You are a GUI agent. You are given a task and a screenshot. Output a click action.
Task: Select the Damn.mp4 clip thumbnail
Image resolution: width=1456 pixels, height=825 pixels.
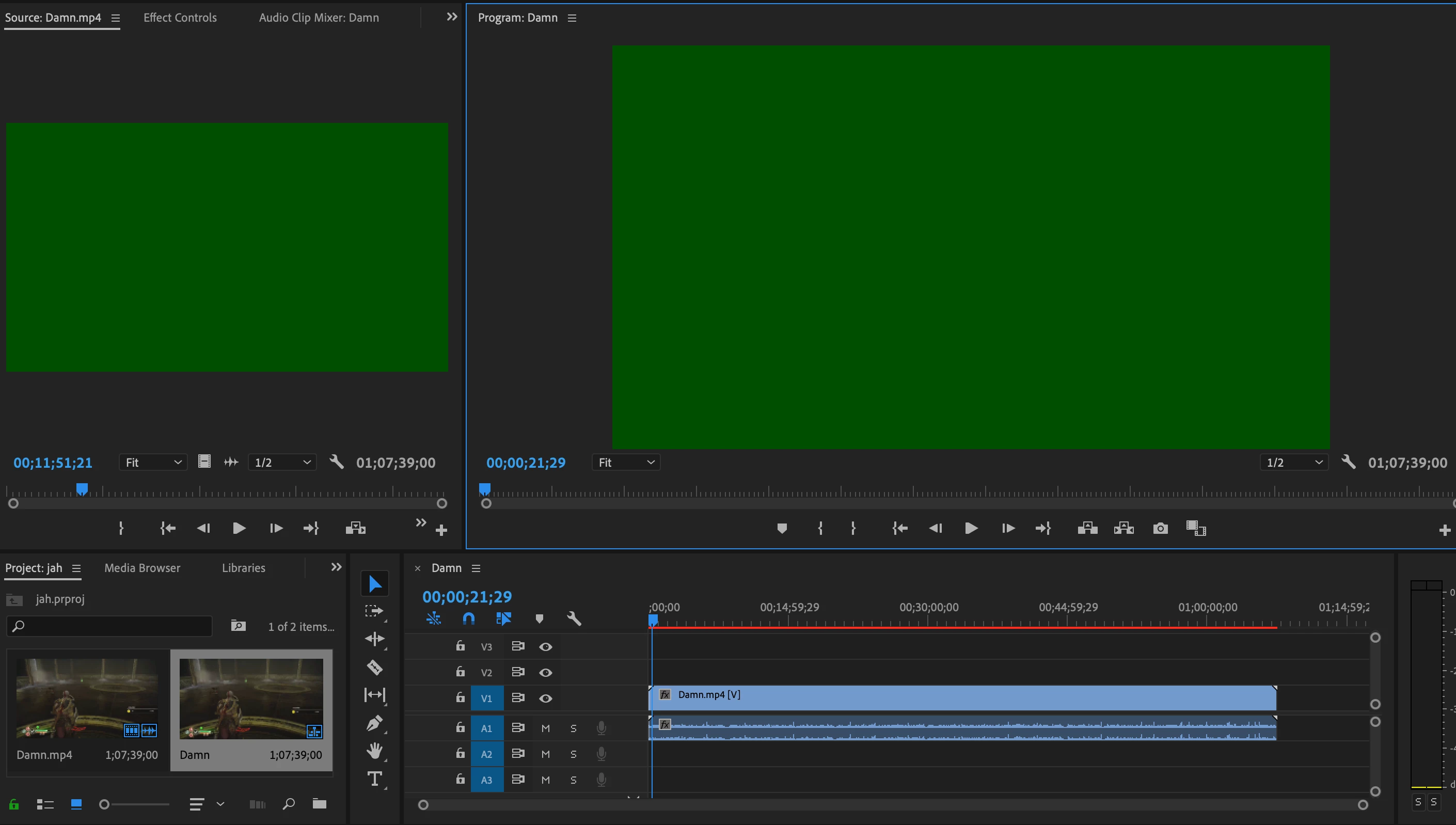coord(87,698)
